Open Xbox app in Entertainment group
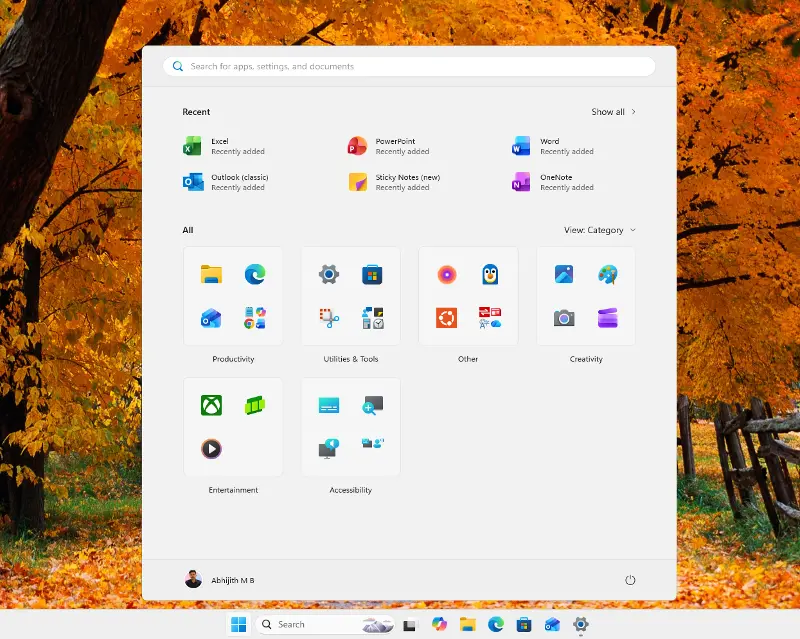 point(211,406)
